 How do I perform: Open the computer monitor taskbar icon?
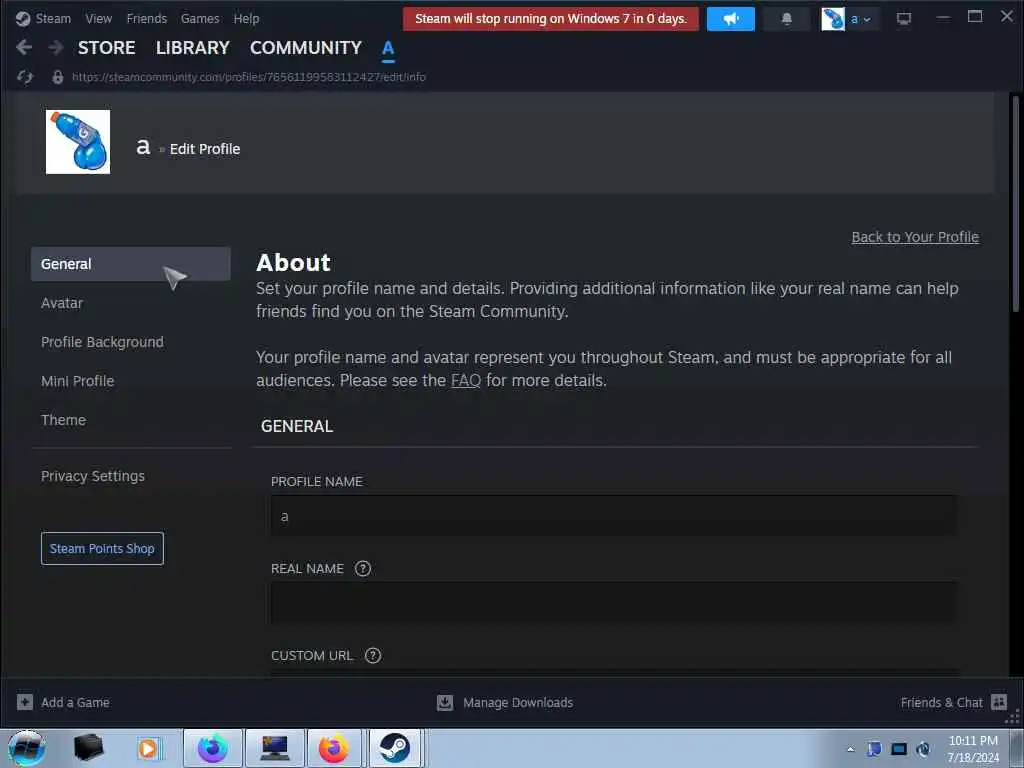click(274, 748)
